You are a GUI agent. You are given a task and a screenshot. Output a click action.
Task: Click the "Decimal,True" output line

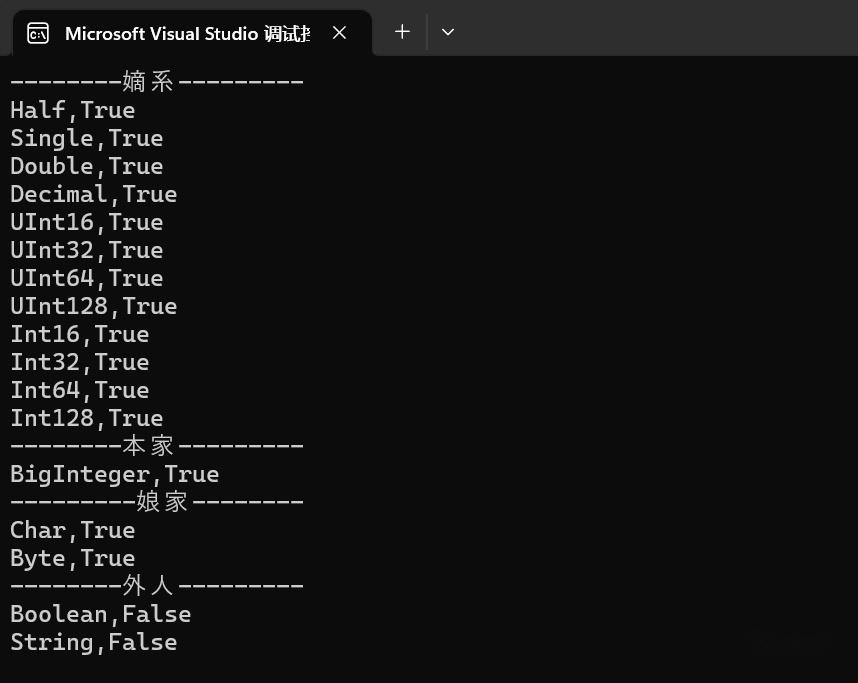(x=93, y=194)
